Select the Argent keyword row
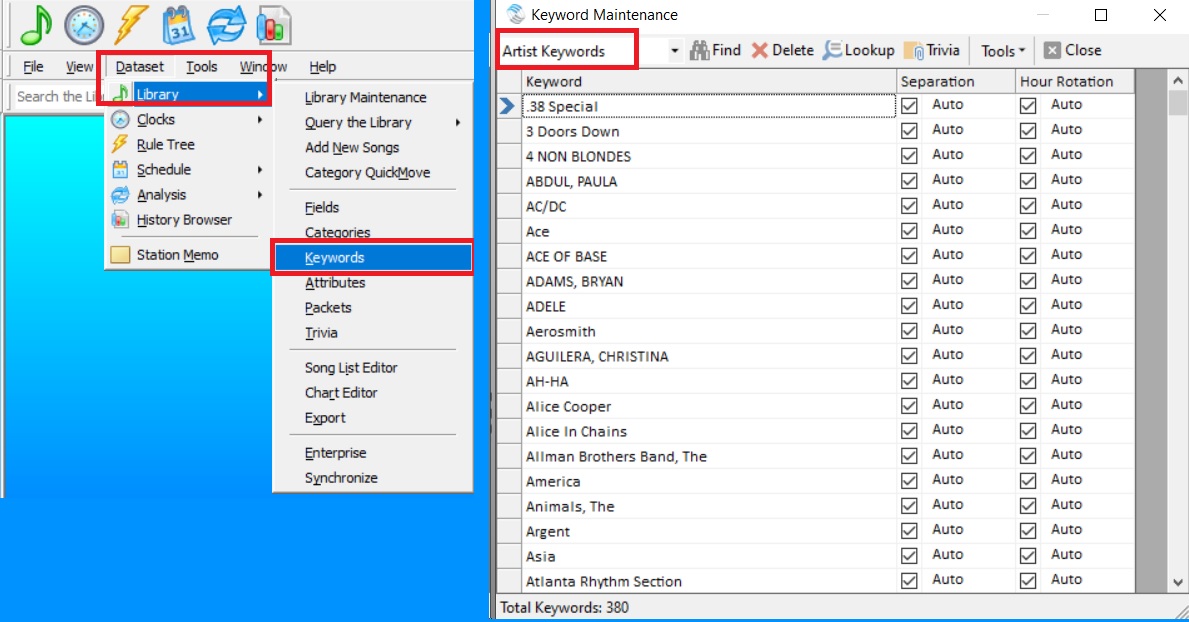This screenshot has width=1189, height=622. click(708, 532)
